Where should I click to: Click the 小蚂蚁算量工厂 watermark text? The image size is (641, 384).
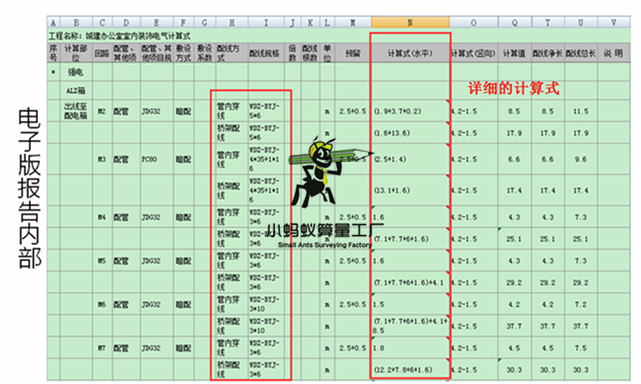click(x=325, y=231)
